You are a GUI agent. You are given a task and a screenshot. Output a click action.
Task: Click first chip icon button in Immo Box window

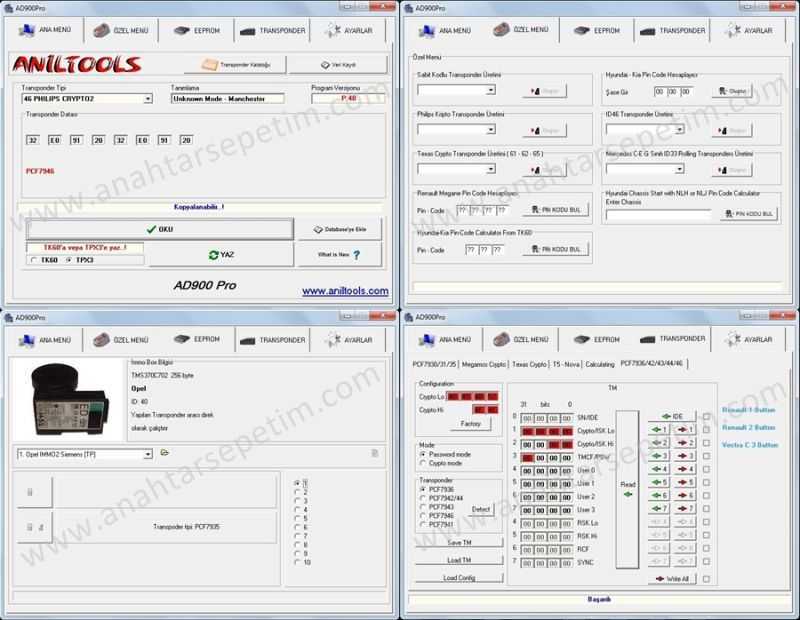pyautogui.click(x=35, y=492)
